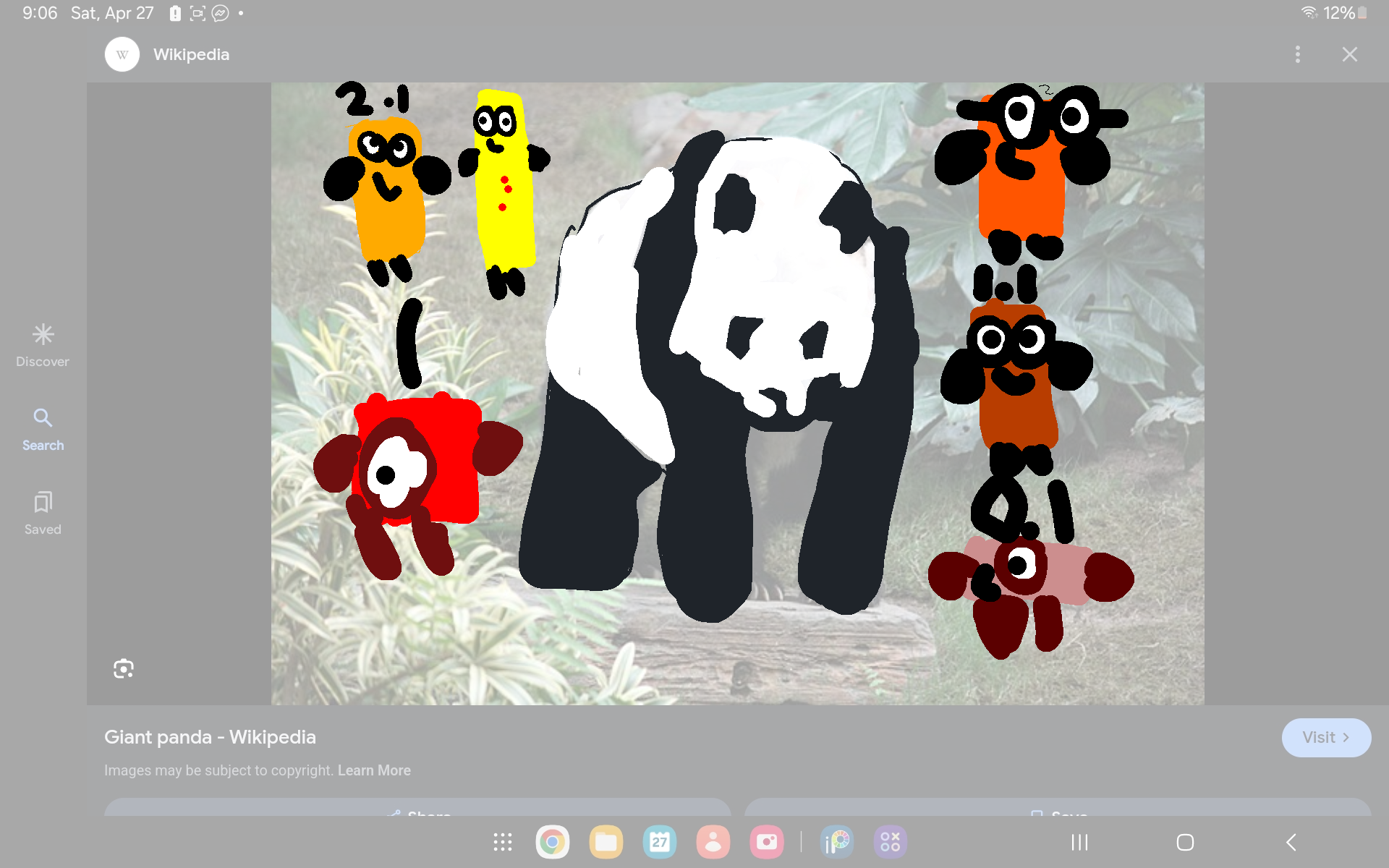Open the Learn More copyright link

click(x=374, y=770)
